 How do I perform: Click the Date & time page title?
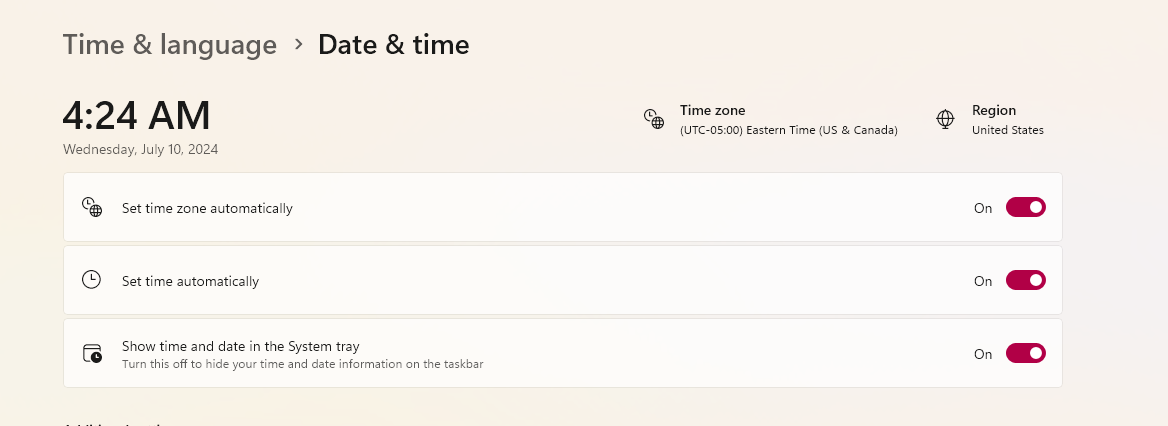click(x=393, y=45)
